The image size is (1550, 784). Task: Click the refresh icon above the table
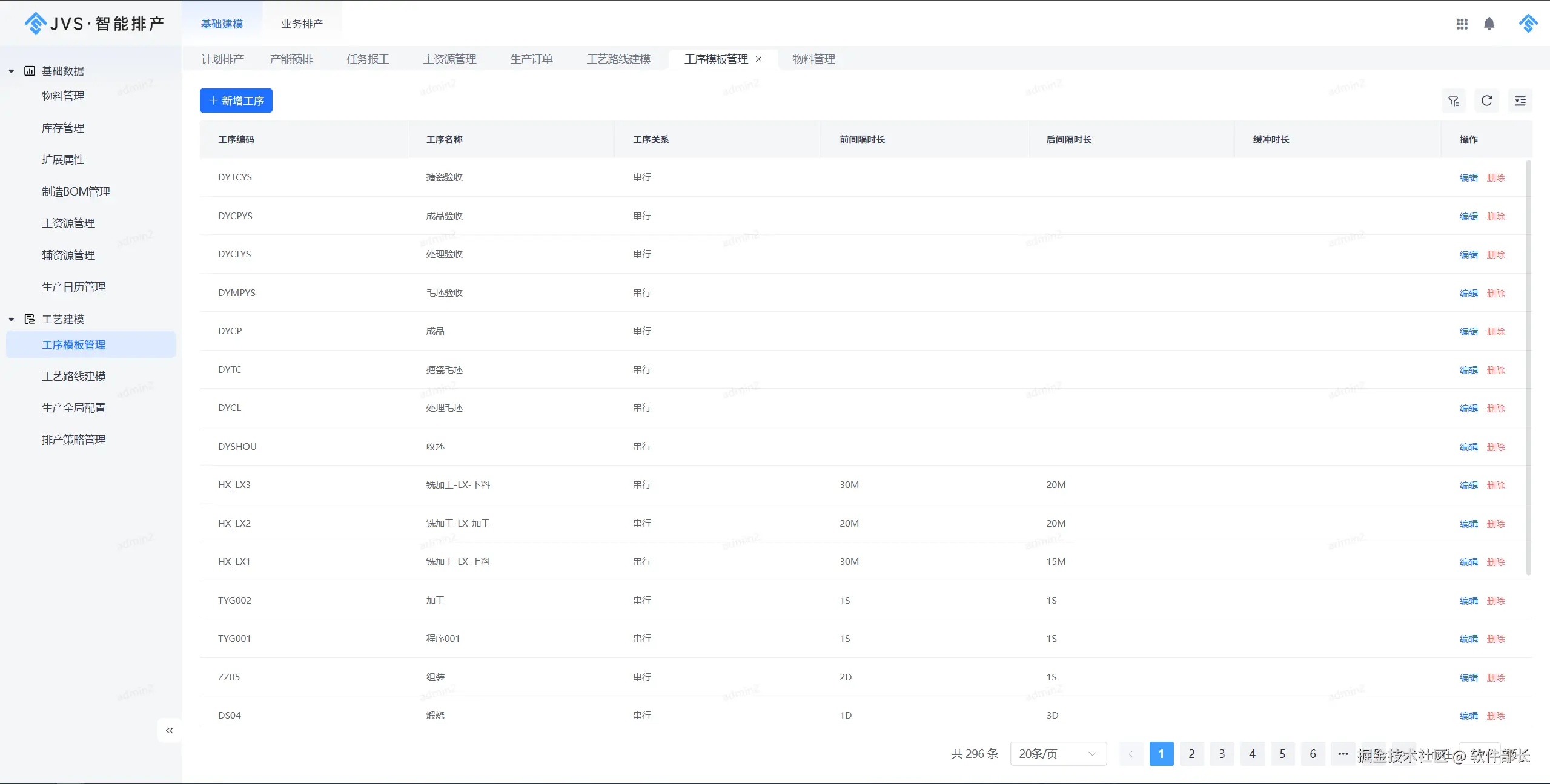[x=1486, y=101]
